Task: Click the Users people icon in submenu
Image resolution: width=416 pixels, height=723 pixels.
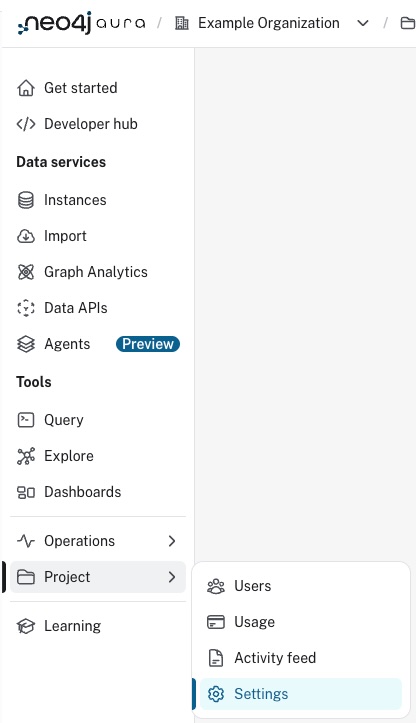Action: click(x=216, y=586)
